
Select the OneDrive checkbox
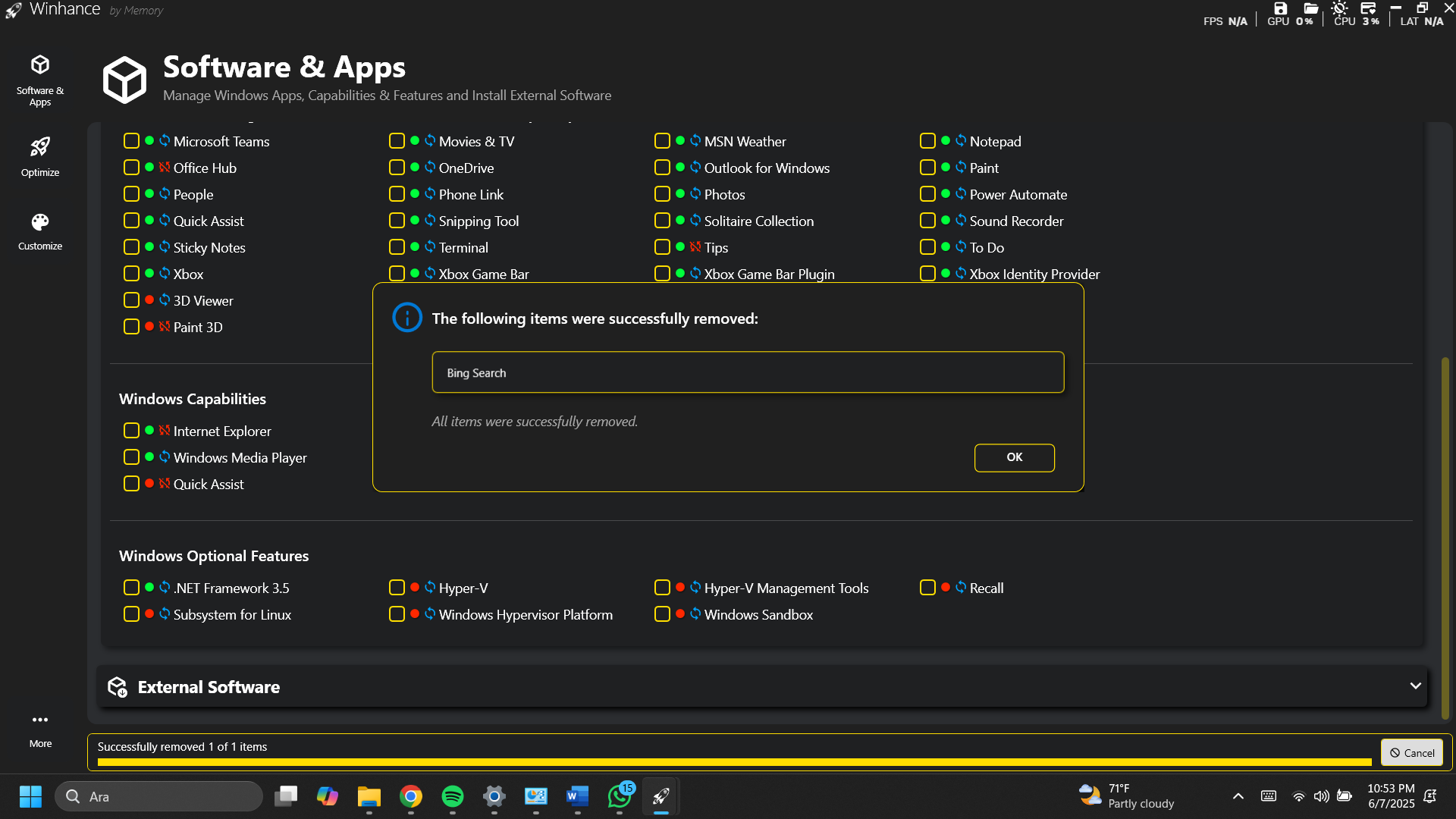pos(397,168)
